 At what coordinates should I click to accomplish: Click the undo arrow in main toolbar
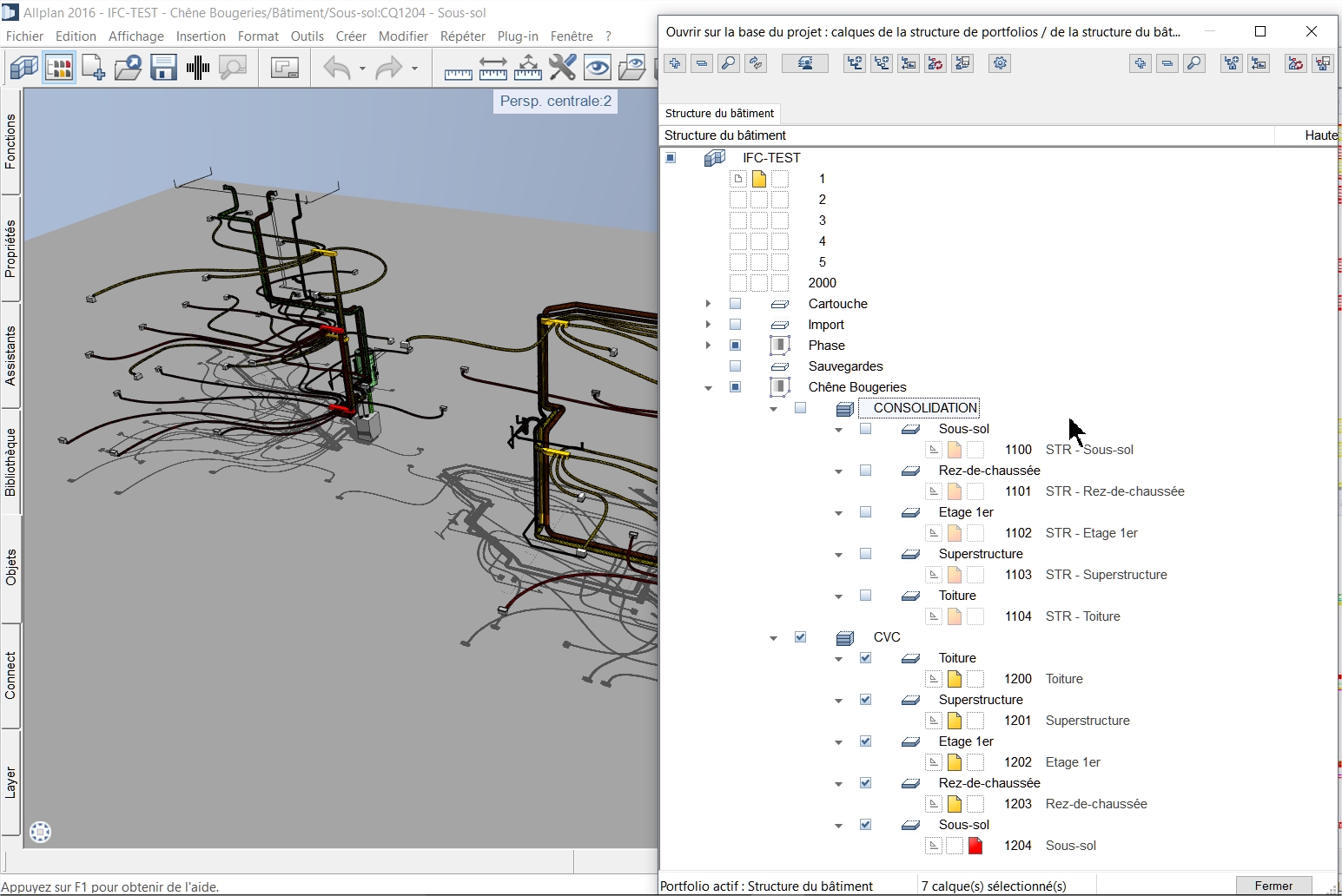(336, 68)
